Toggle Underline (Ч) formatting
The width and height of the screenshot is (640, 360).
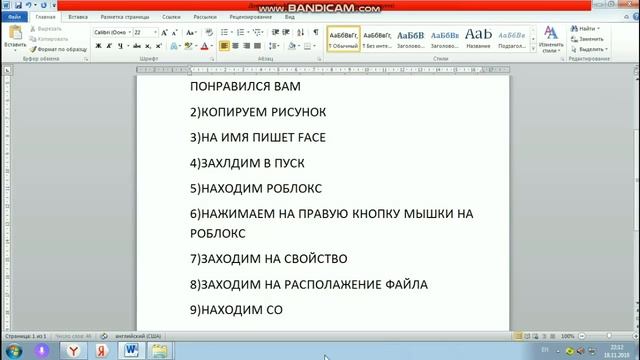point(120,46)
